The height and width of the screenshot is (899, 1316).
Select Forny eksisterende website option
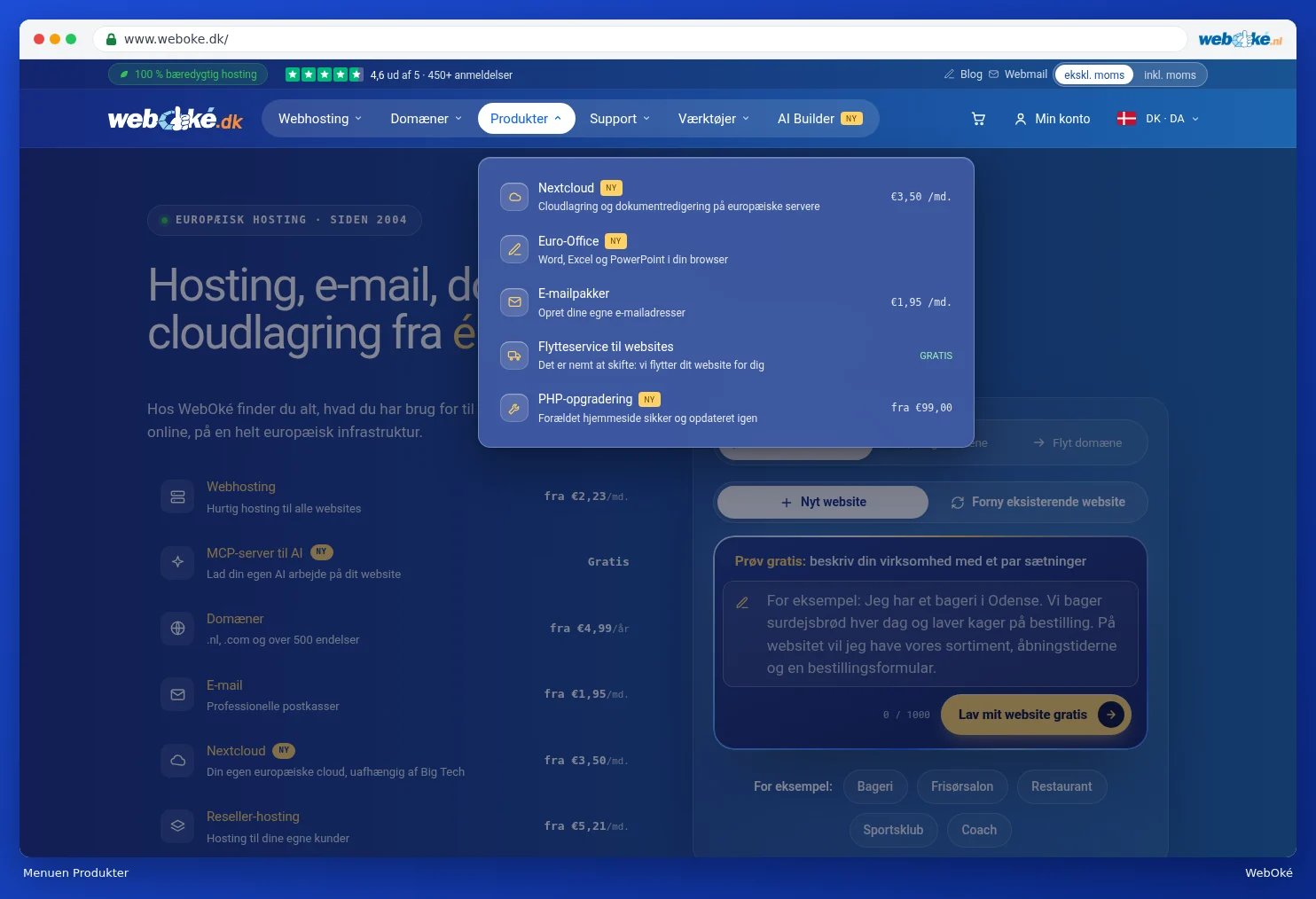(x=1038, y=502)
